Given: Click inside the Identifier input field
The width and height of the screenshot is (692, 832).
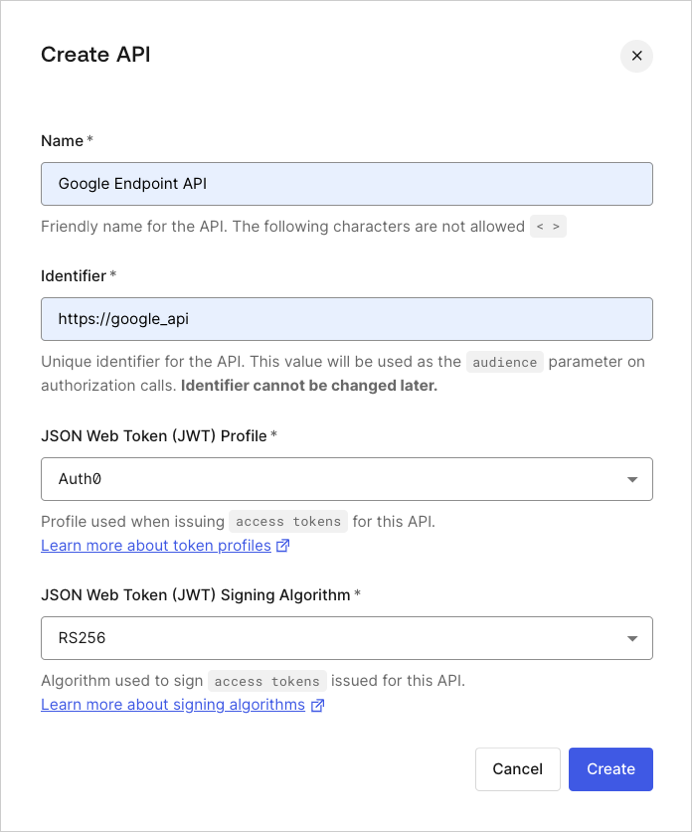Looking at the screenshot, I should pyautogui.click(x=346, y=319).
